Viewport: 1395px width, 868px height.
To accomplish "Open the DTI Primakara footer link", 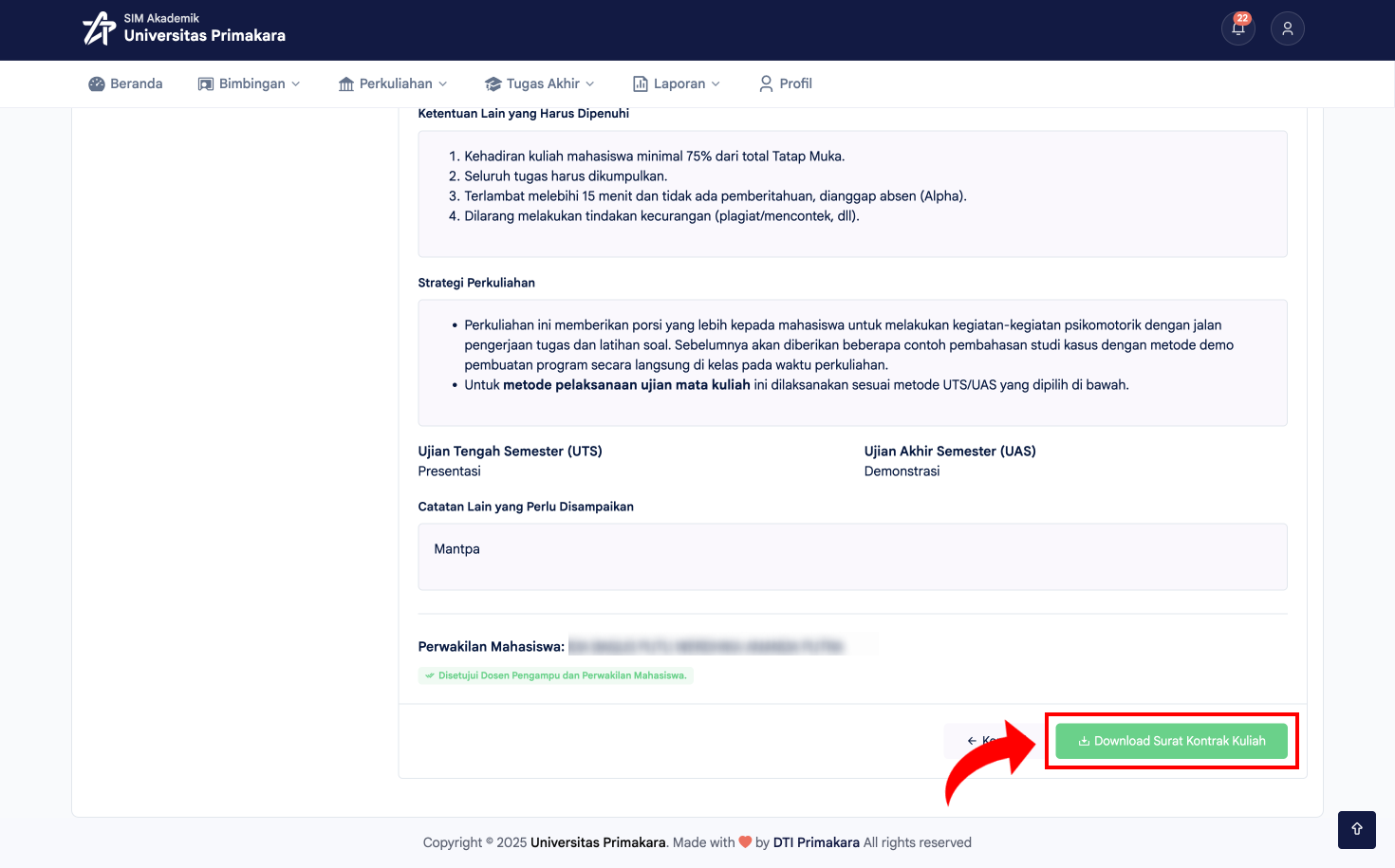I will tap(816, 842).
